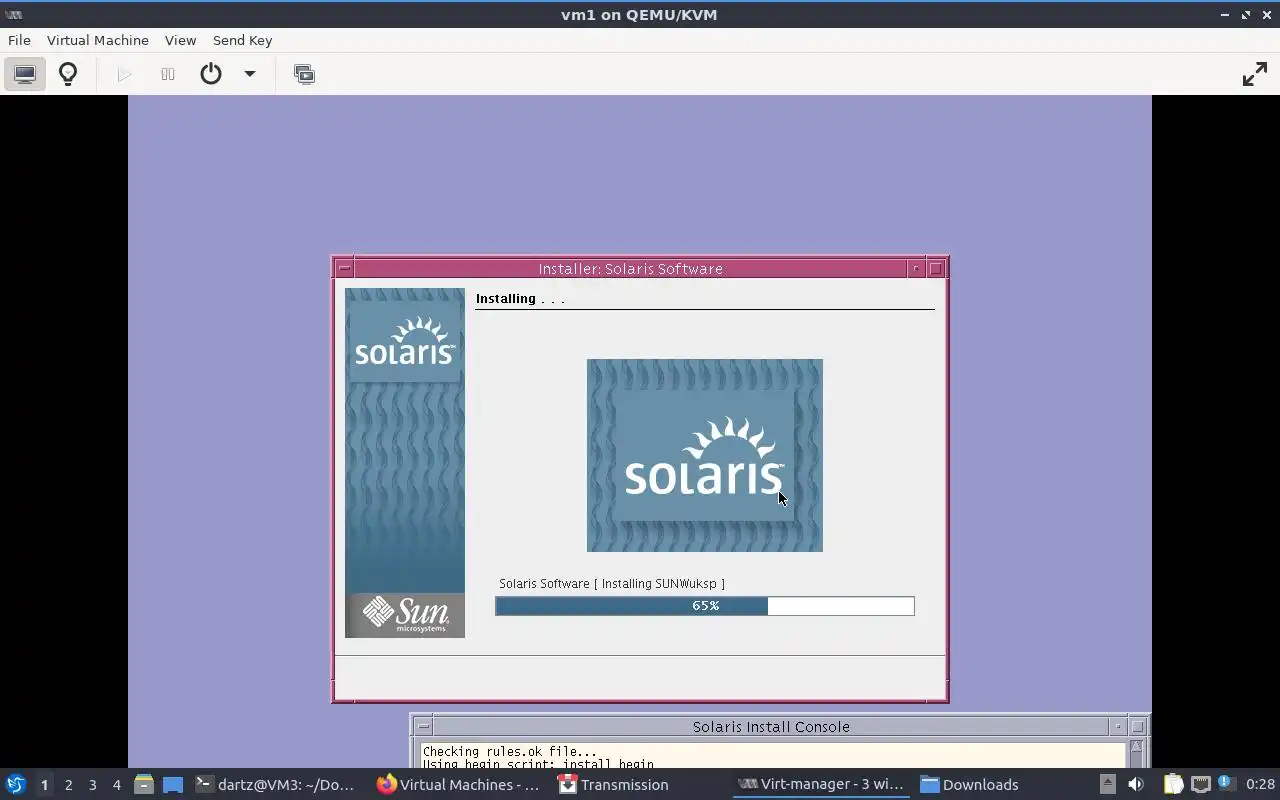Minimize the Solaris Install Console window
Viewport: 1280px width, 800px height.
1117,727
